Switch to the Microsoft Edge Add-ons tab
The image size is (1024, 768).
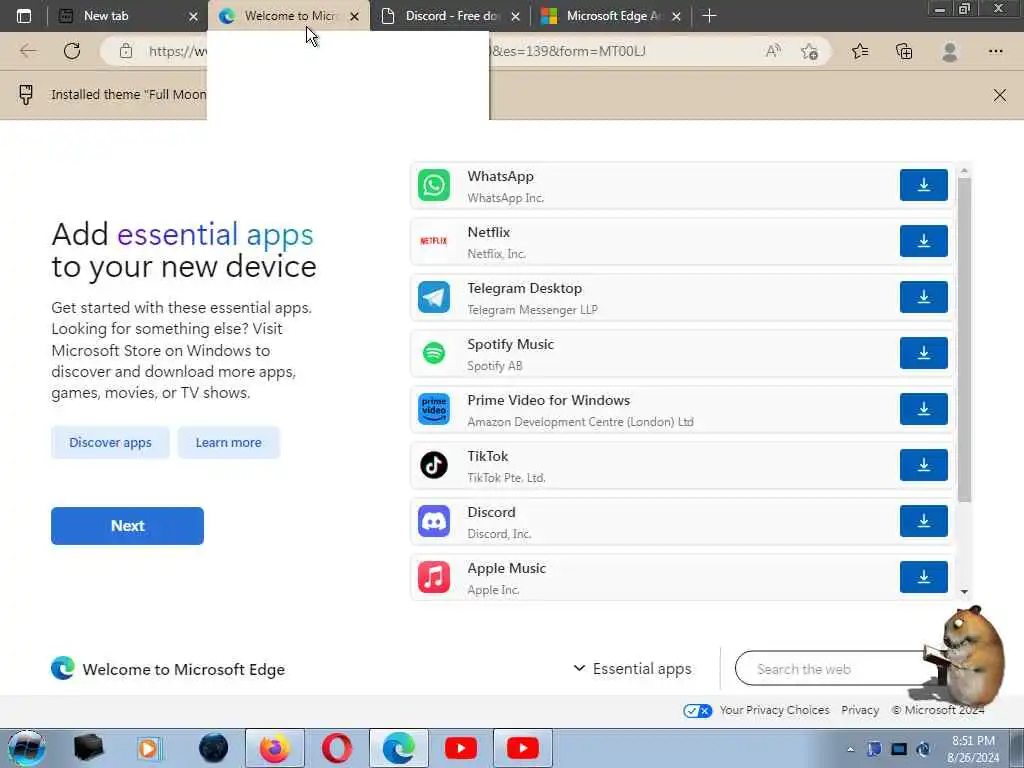[x=611, y=16]
